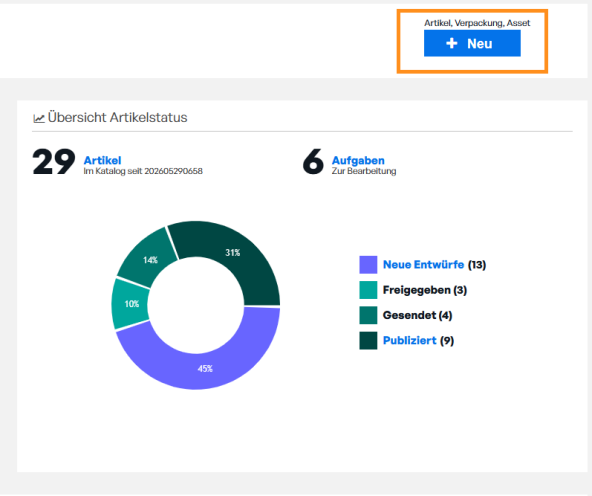Click the chart icon next to Übersicht Artikelstatus
Screen dimensions: 592x496
39,118
